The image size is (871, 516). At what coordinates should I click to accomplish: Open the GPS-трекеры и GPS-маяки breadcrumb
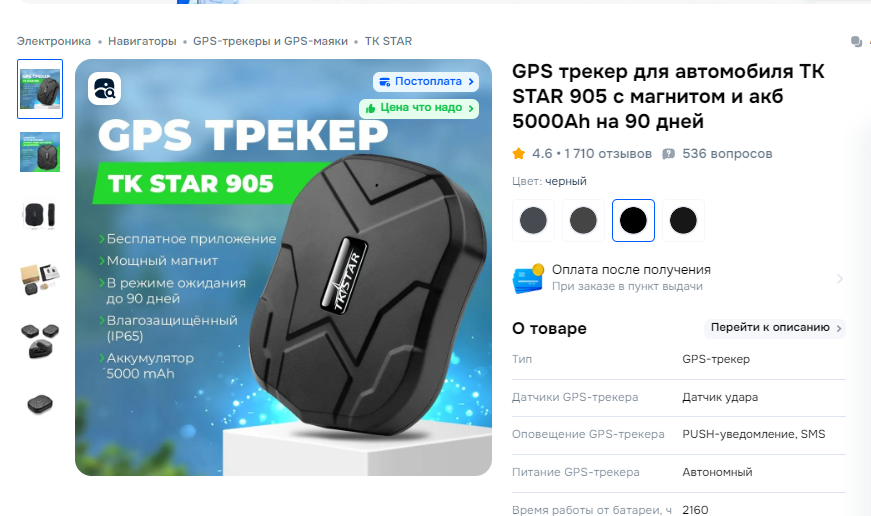[270, 41]
